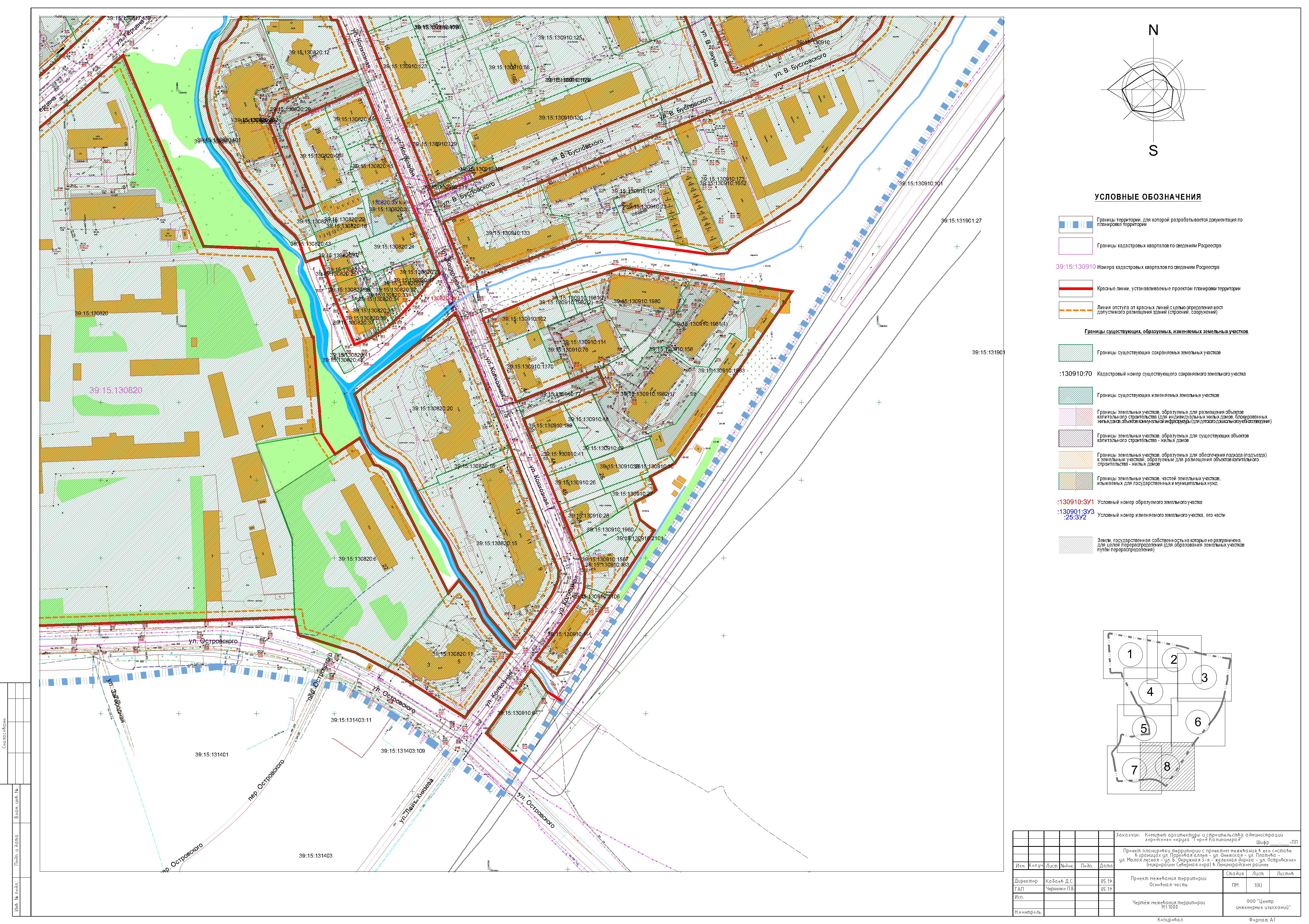This screenshot has height=924, width=1309.
Task: Click the orange dashed setback line swatch
Action: [1075, 311]
